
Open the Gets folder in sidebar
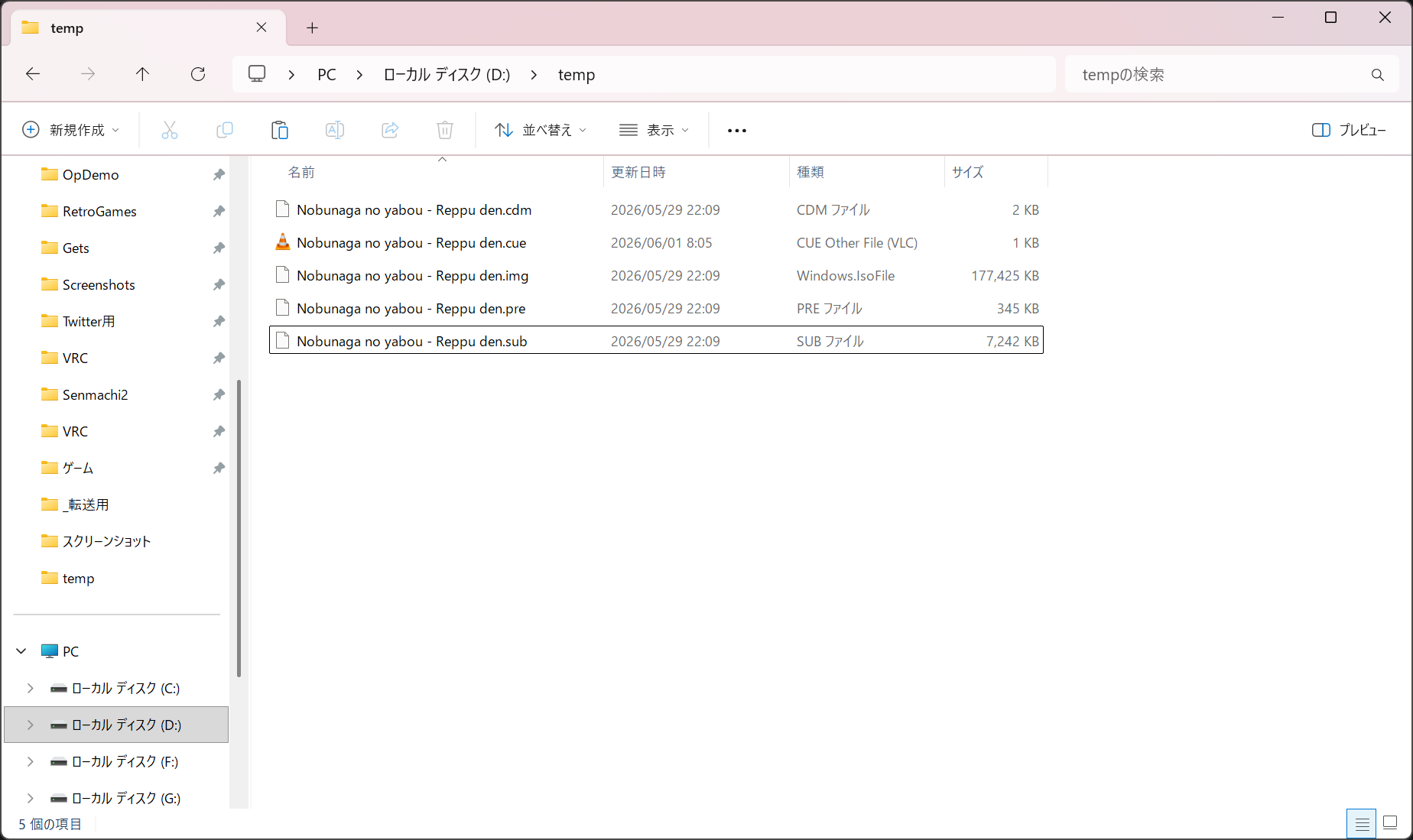[76, 248]
